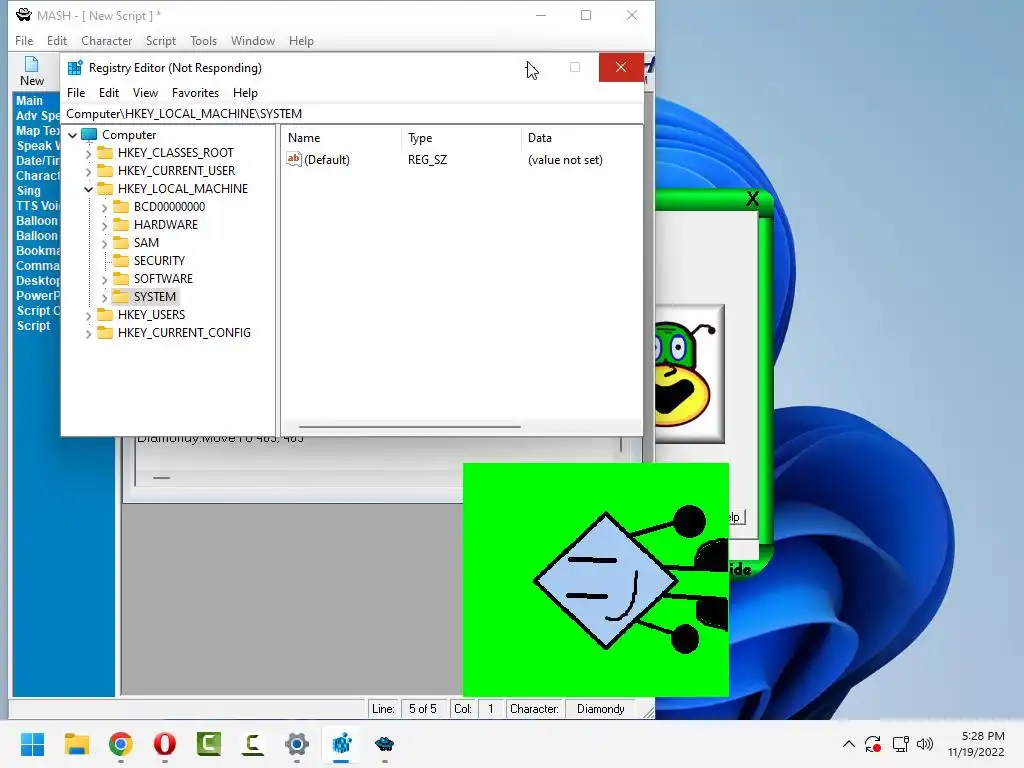This screenshot has height=768, width=1024.
Task: Click the HKEY_CURRENT_USER folder icon
Action: click(x=105, y=171)
